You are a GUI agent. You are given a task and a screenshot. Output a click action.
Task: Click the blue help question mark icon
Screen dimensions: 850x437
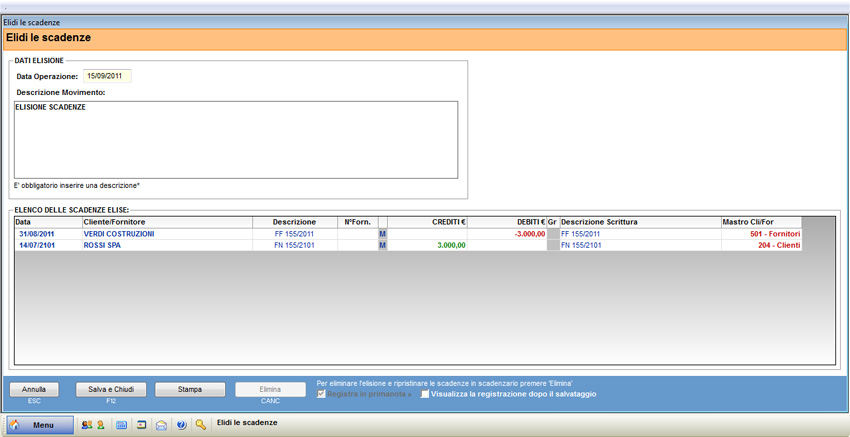point(181,425)
